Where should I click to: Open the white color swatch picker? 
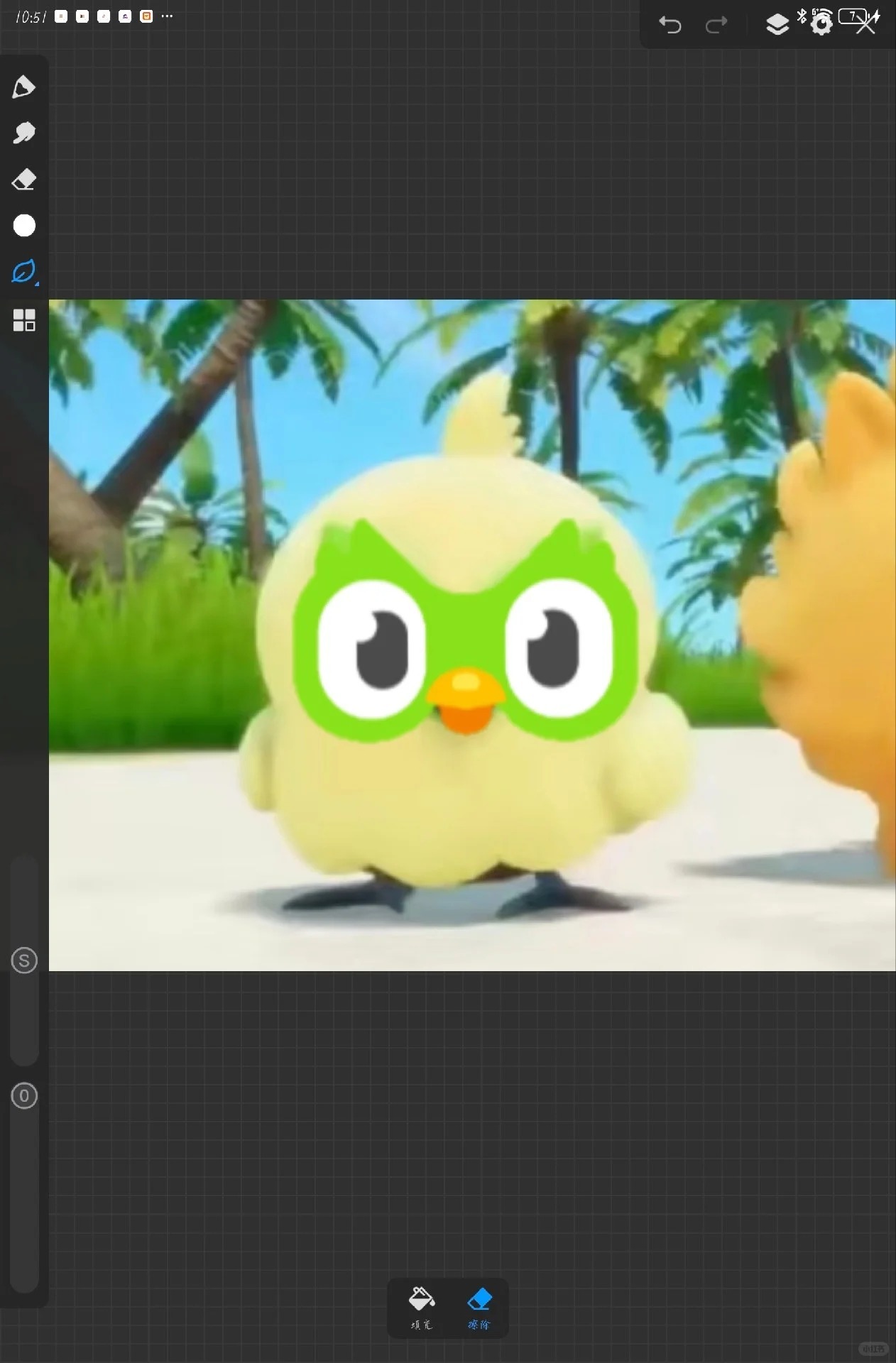pos(24,225)
